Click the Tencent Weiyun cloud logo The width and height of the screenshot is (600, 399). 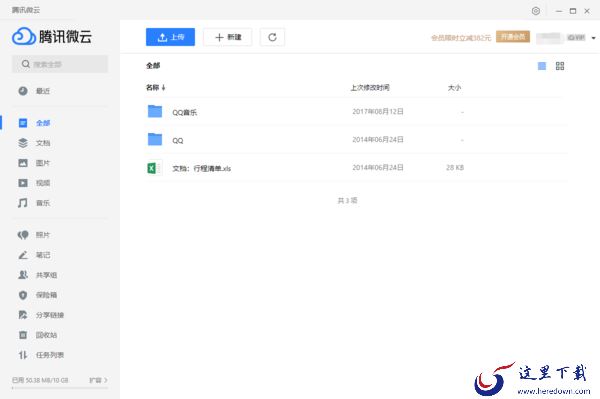(24, 37)
